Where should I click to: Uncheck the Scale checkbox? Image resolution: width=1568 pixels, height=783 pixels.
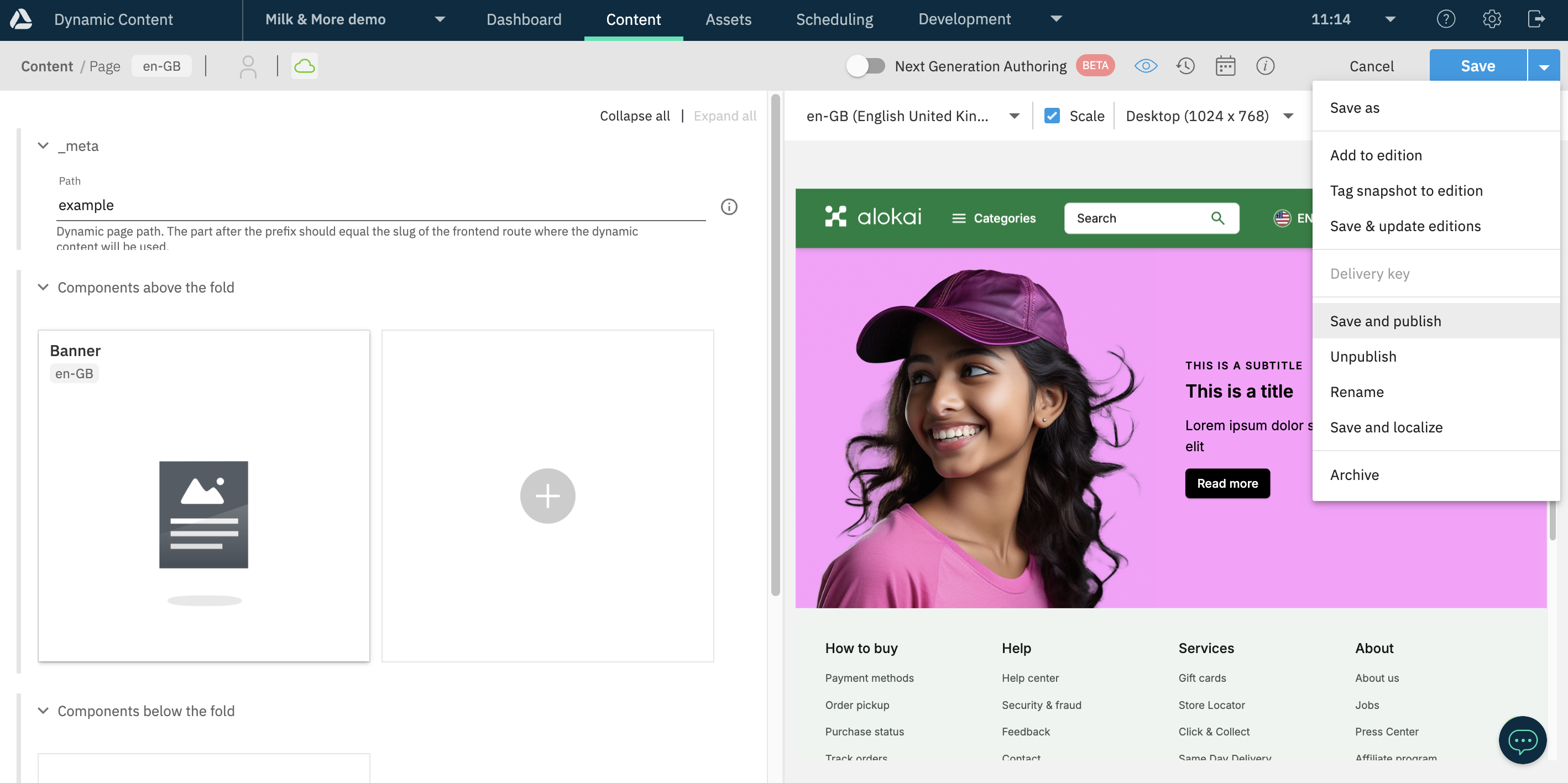coord(1052,116)
